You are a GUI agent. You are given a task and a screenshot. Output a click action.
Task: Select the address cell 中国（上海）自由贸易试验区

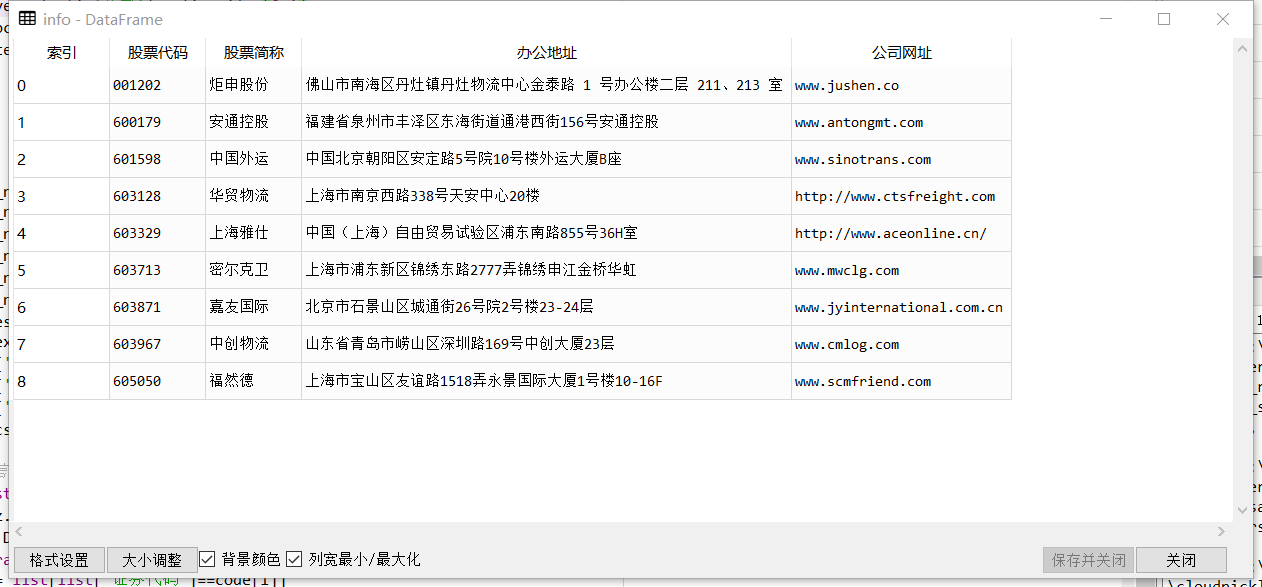coord(547,234)
